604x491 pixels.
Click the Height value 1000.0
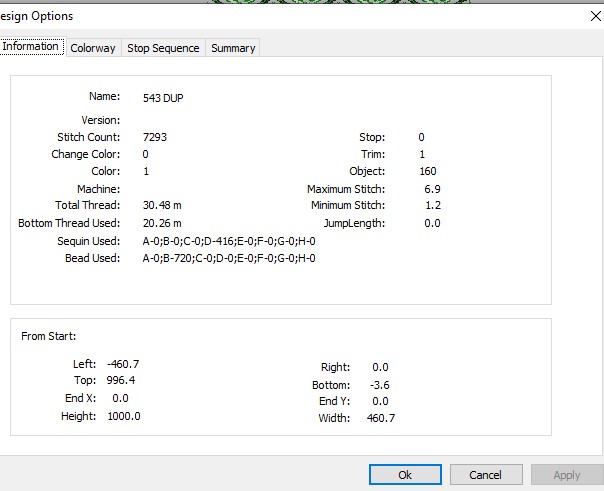coord(124,416)
